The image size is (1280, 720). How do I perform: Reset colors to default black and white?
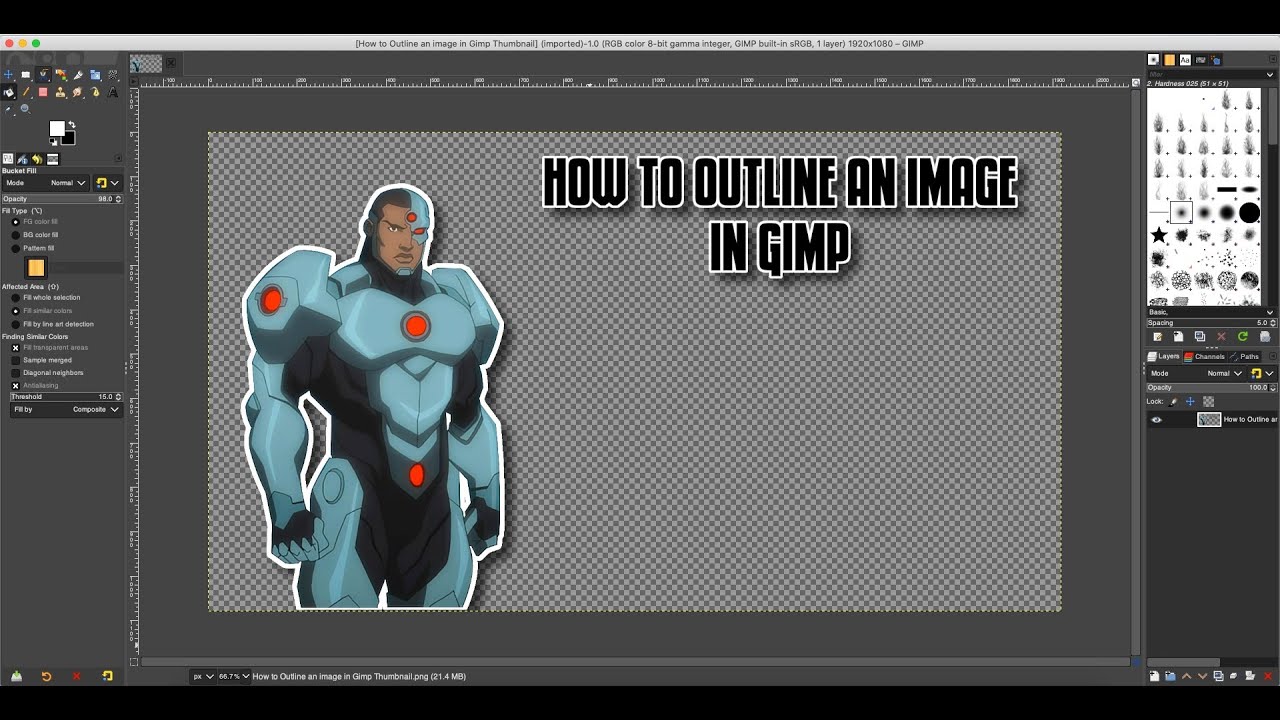point(53,142)
